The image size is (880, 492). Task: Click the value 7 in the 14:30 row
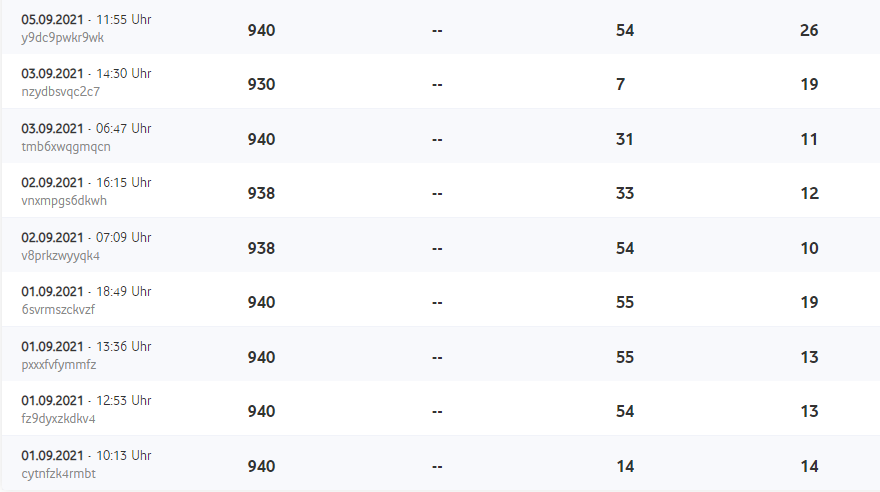621,85
